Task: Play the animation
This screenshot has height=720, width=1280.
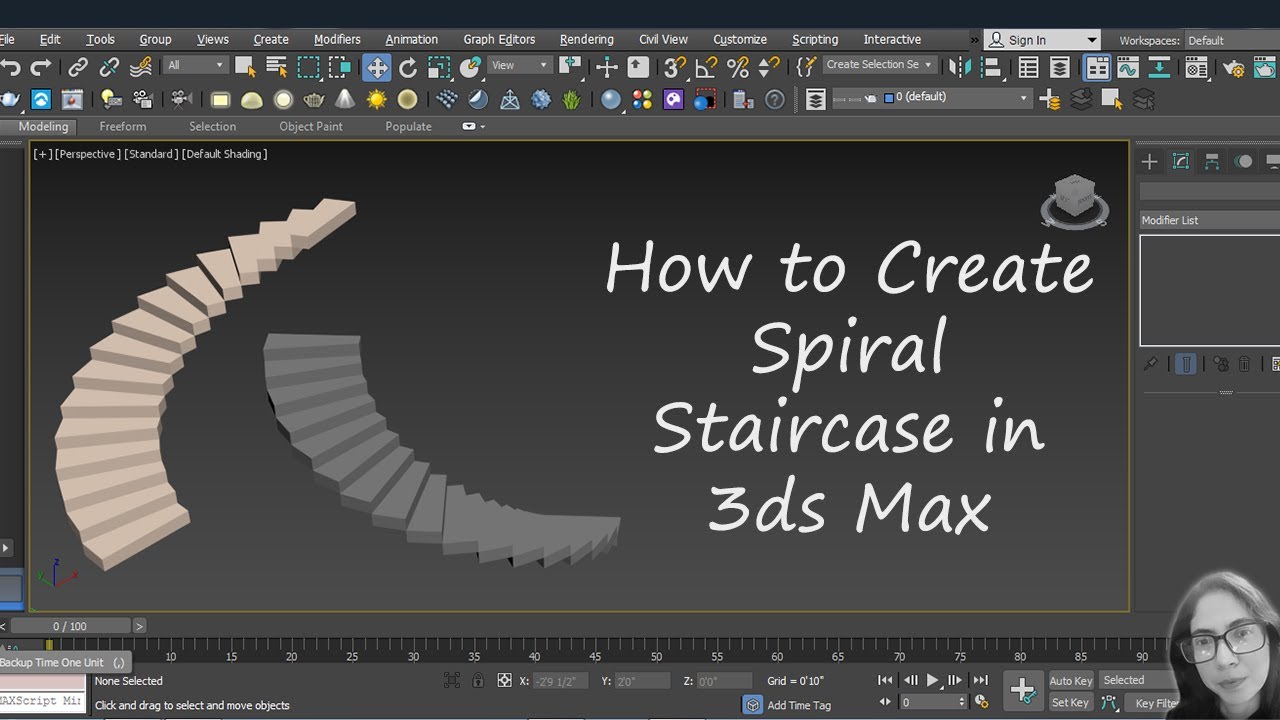Action: coord(933,680)
